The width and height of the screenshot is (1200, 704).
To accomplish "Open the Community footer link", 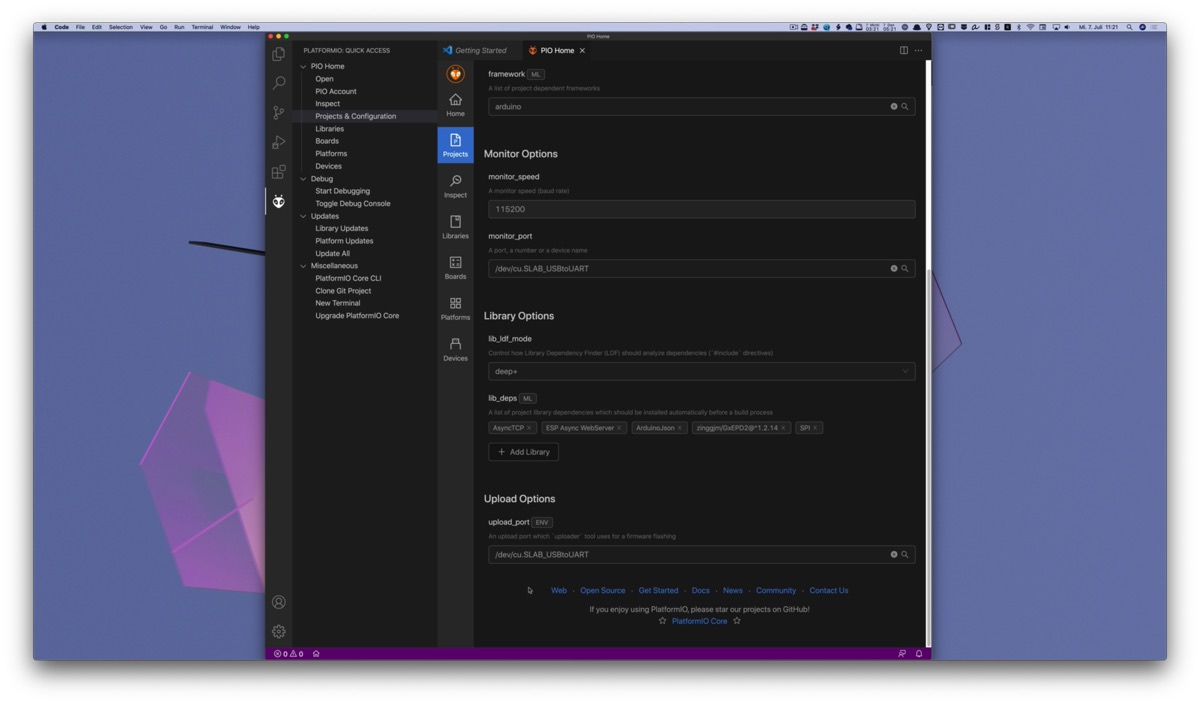I will (x=776, y=591).
